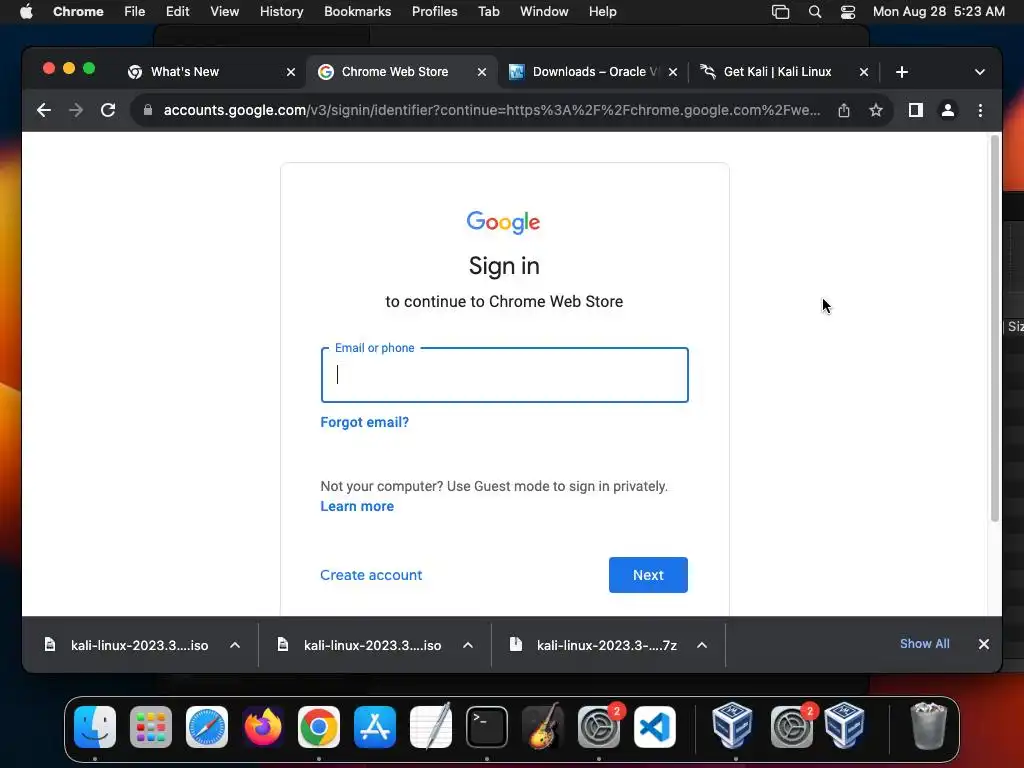Screen dimensions: 1024x768
Task: Open the Edit menu
Action: [177, 12]
